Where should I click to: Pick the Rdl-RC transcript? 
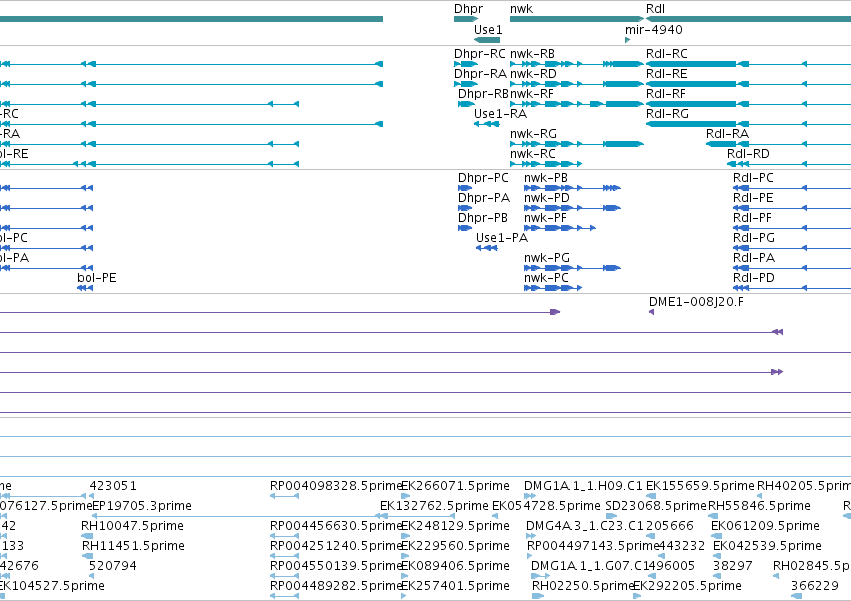tap(748, 64)
